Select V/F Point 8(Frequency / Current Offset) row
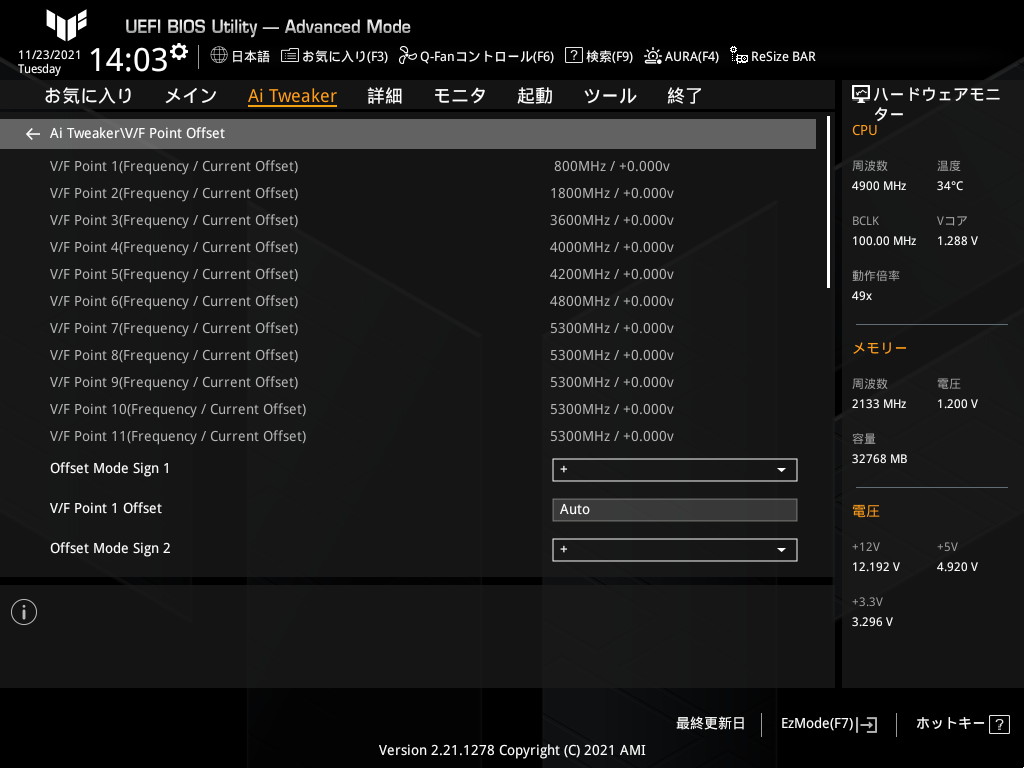The height and width of the screenshot is (768, 1024). click(408, 355)
